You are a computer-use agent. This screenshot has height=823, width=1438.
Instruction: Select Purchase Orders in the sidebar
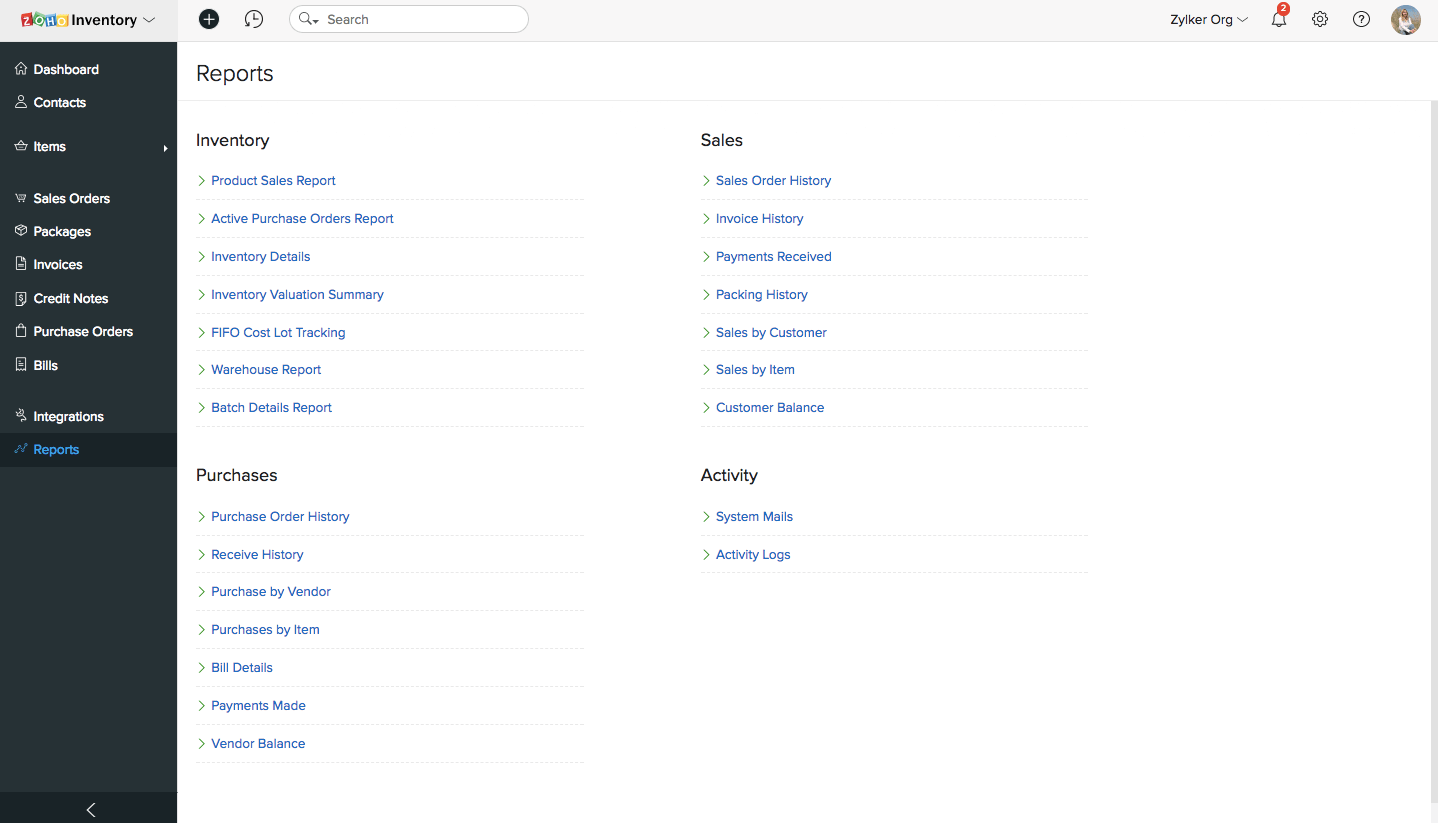(x=83, y=331)
